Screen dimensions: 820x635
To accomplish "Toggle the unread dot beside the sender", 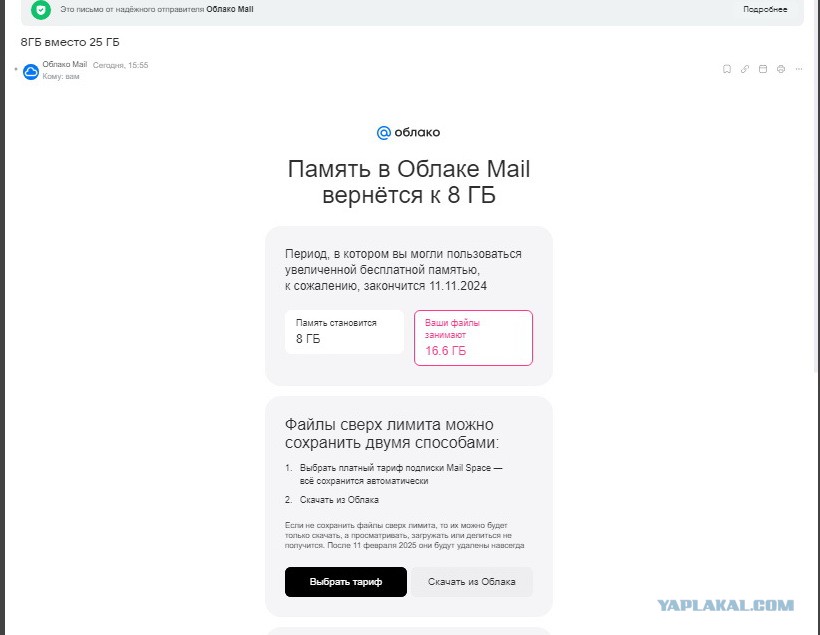I will (16, 69).
